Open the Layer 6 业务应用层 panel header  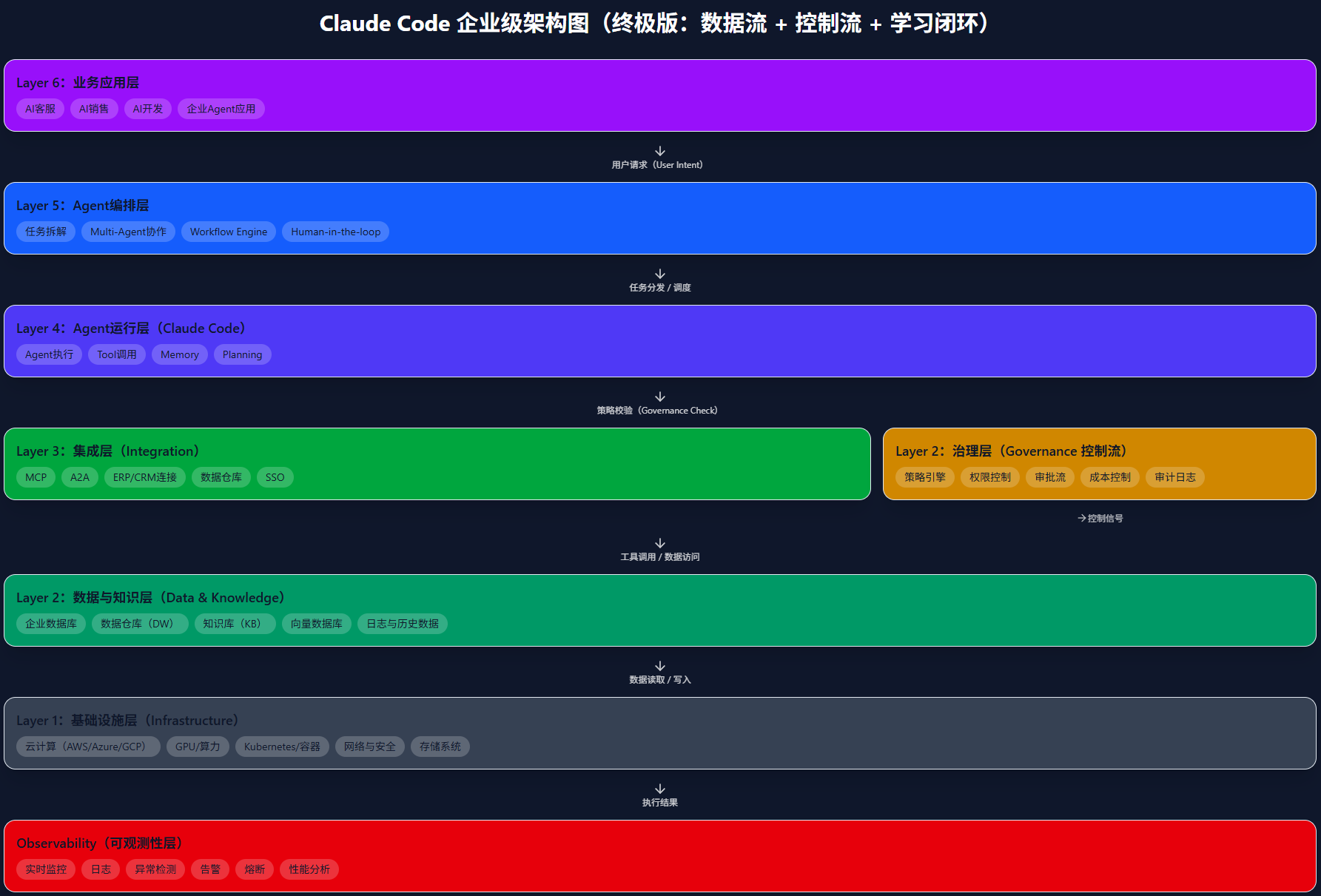click(78, 83)
